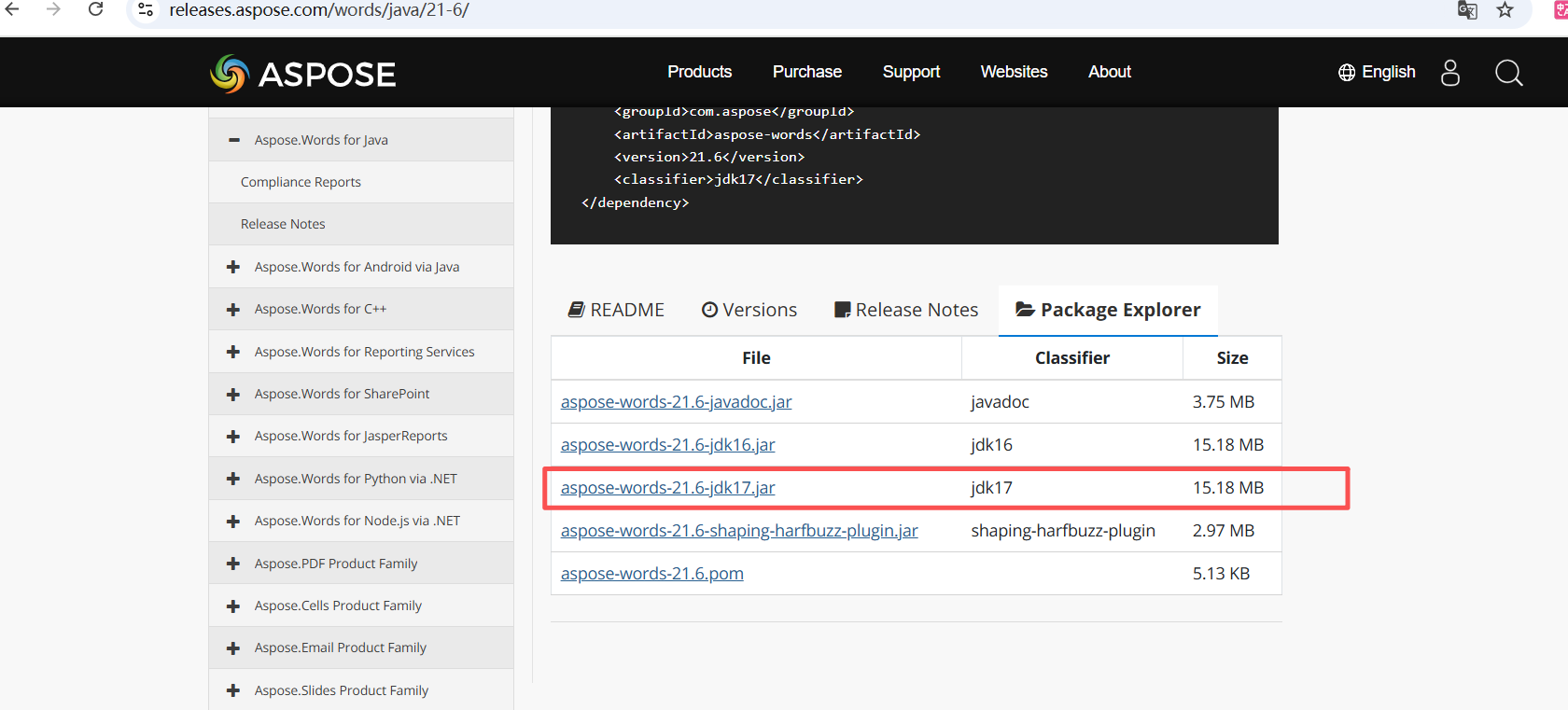The height and width of the screenshot is (710, 1568).
Task: Switch to the README tab
Action: 616,310
